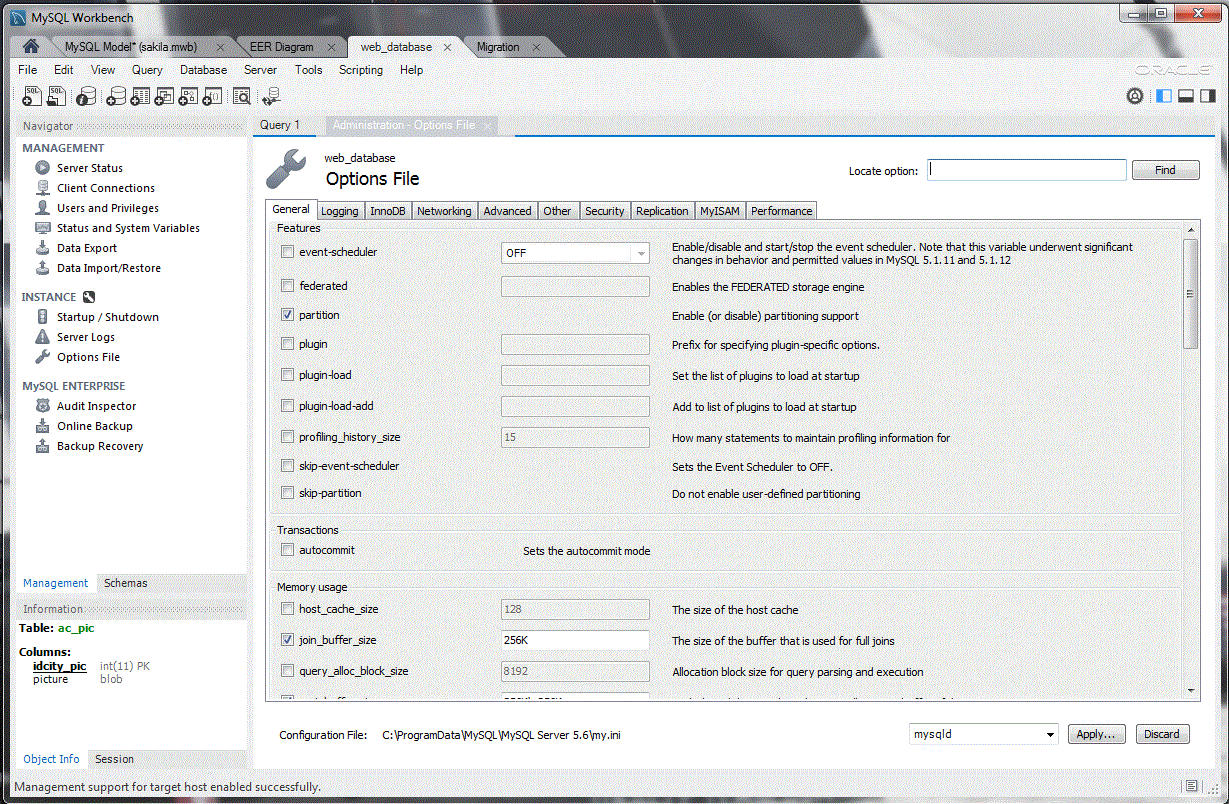Image resolution: width=1229 pixels, height=804 pixels.
Task: Uncheck the partition feature checkbox
Action: 287,313
